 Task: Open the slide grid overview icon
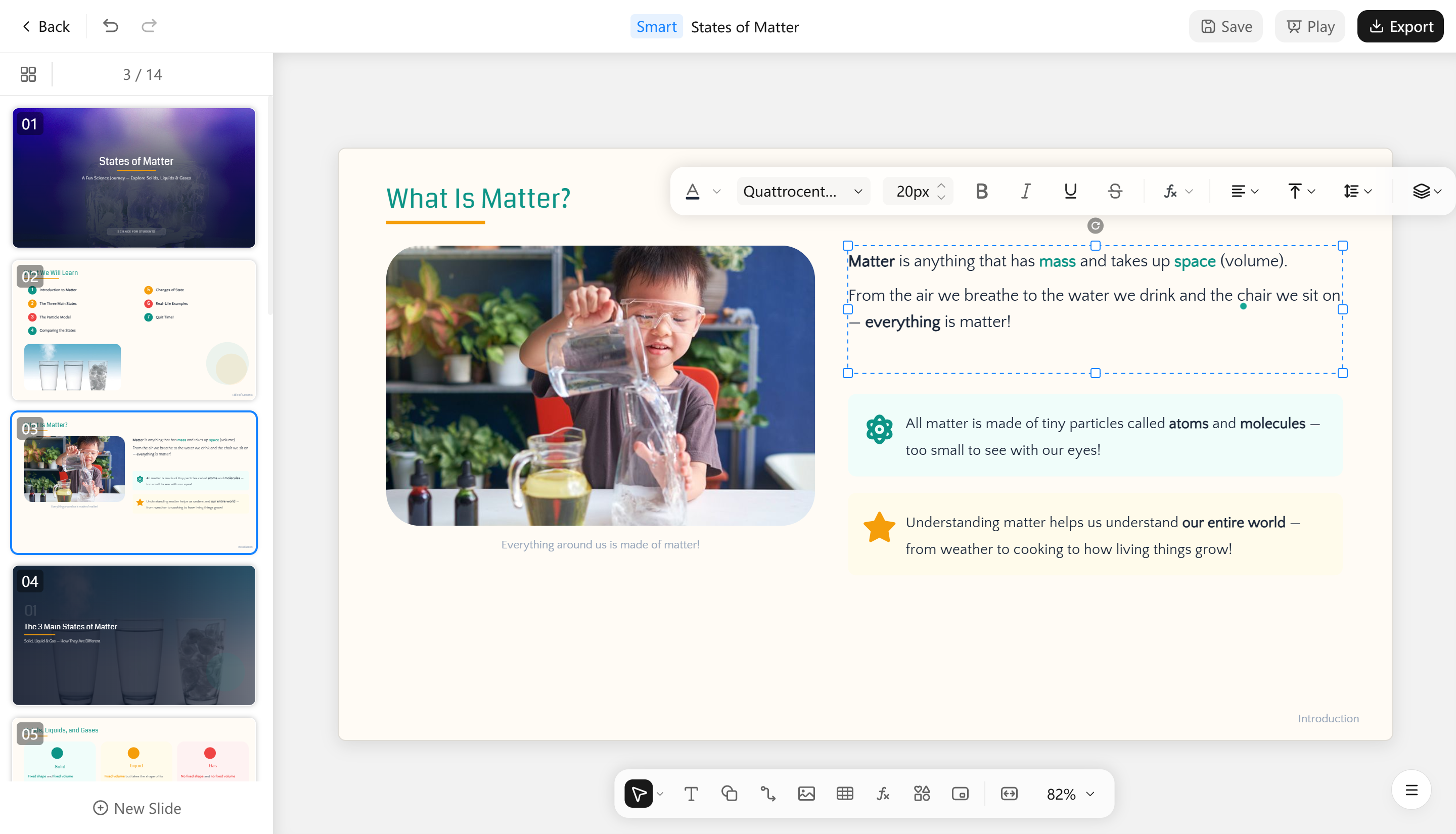[x=28, y=74]
